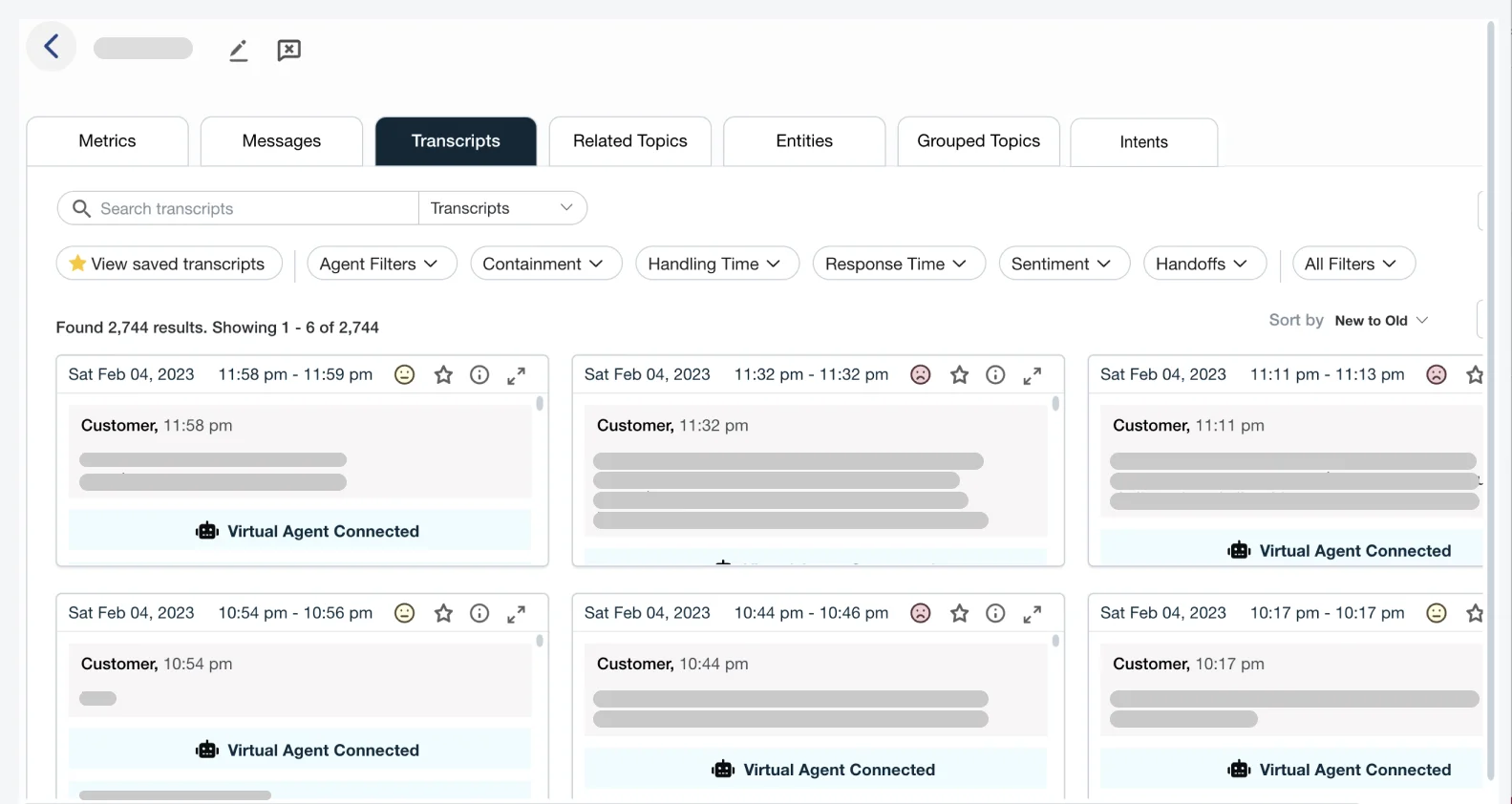
Task: Click the back arrow button
Action: (52, 46)
